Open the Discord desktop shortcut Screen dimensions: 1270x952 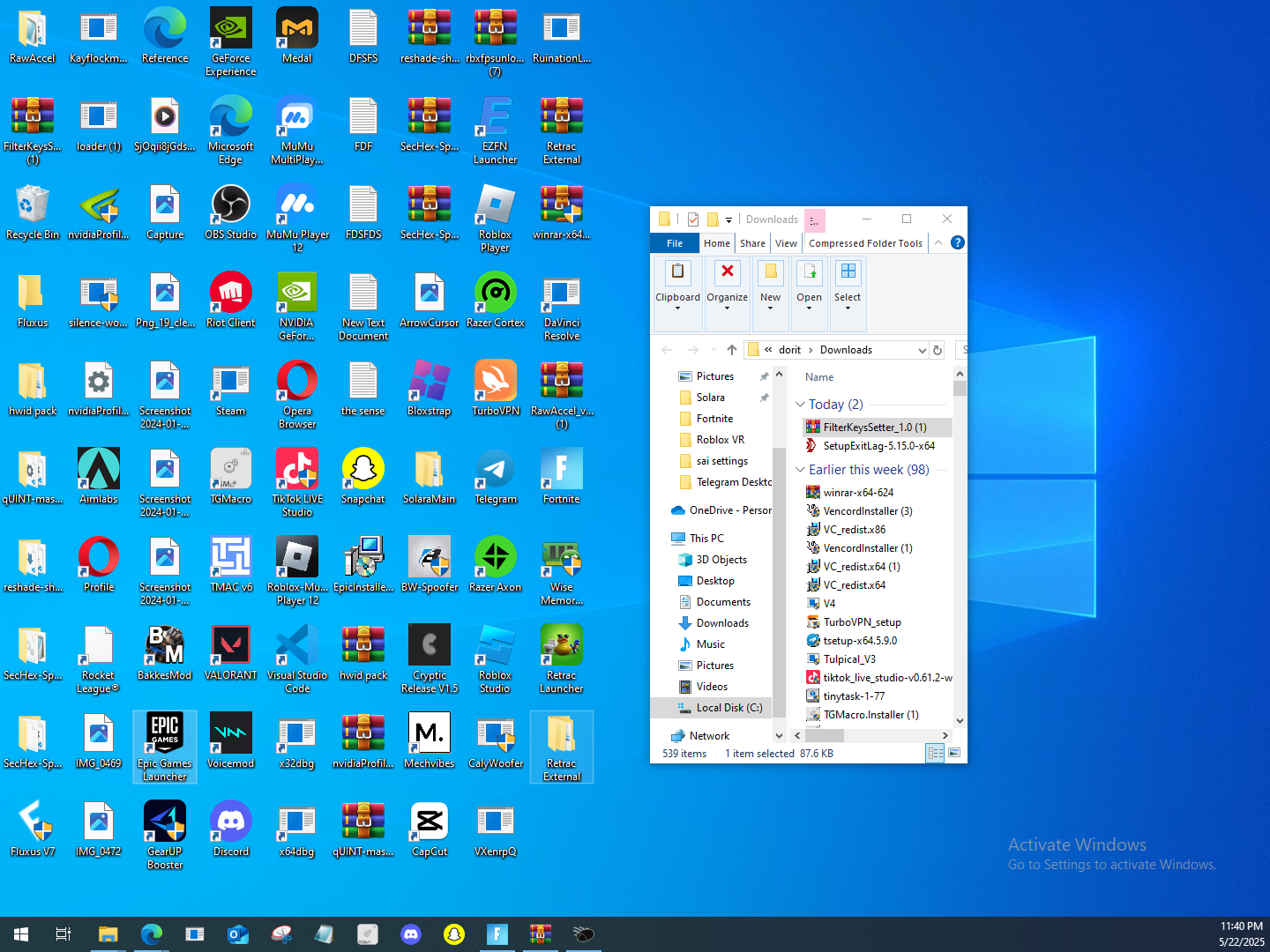point(231,822)
